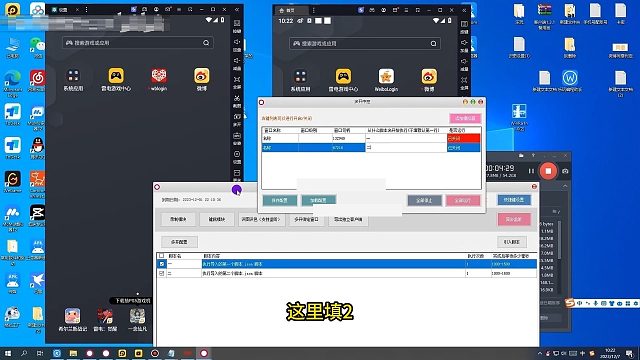640x360 pixels.
Task: Click the pink top-right button in multi-open dialog
Action: click(x=465, y=118)
